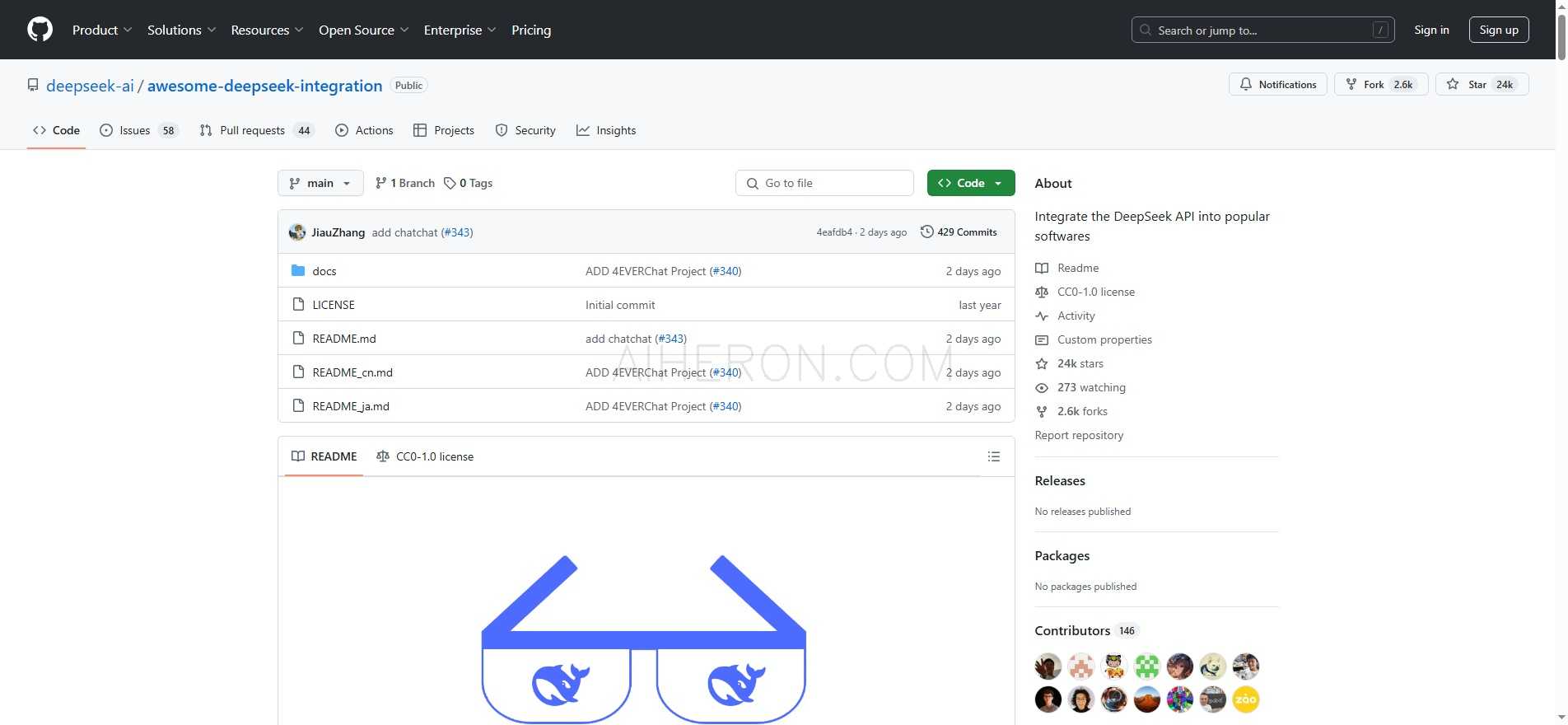
Task: Open the GitHub homepage logo
Action: [40, 30]
